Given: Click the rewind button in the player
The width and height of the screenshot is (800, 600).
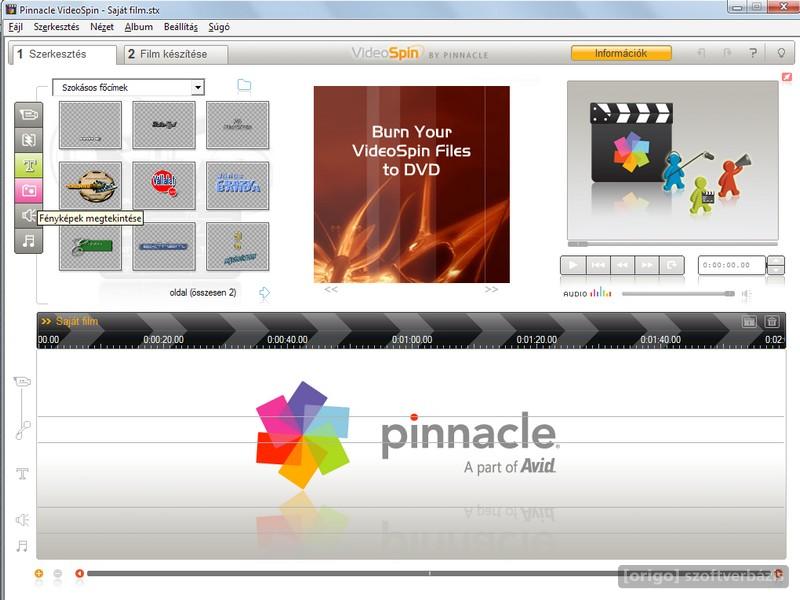Looking at the screenshot, I should [622, 265].
